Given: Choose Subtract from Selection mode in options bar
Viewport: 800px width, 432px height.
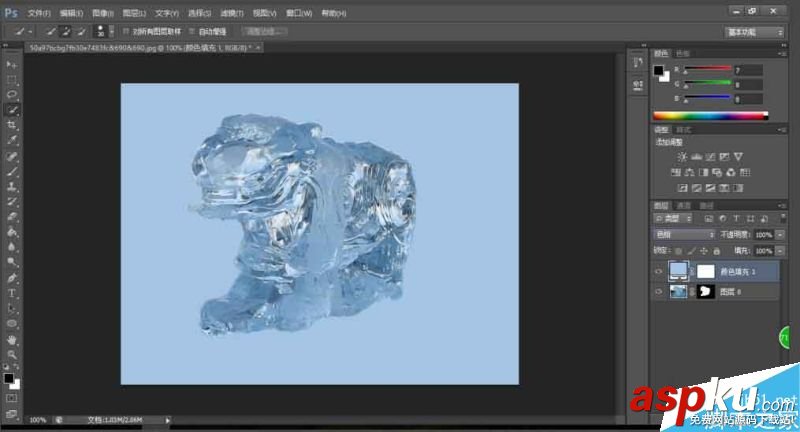Looking at the screenshot, I should tap(81, 32).
